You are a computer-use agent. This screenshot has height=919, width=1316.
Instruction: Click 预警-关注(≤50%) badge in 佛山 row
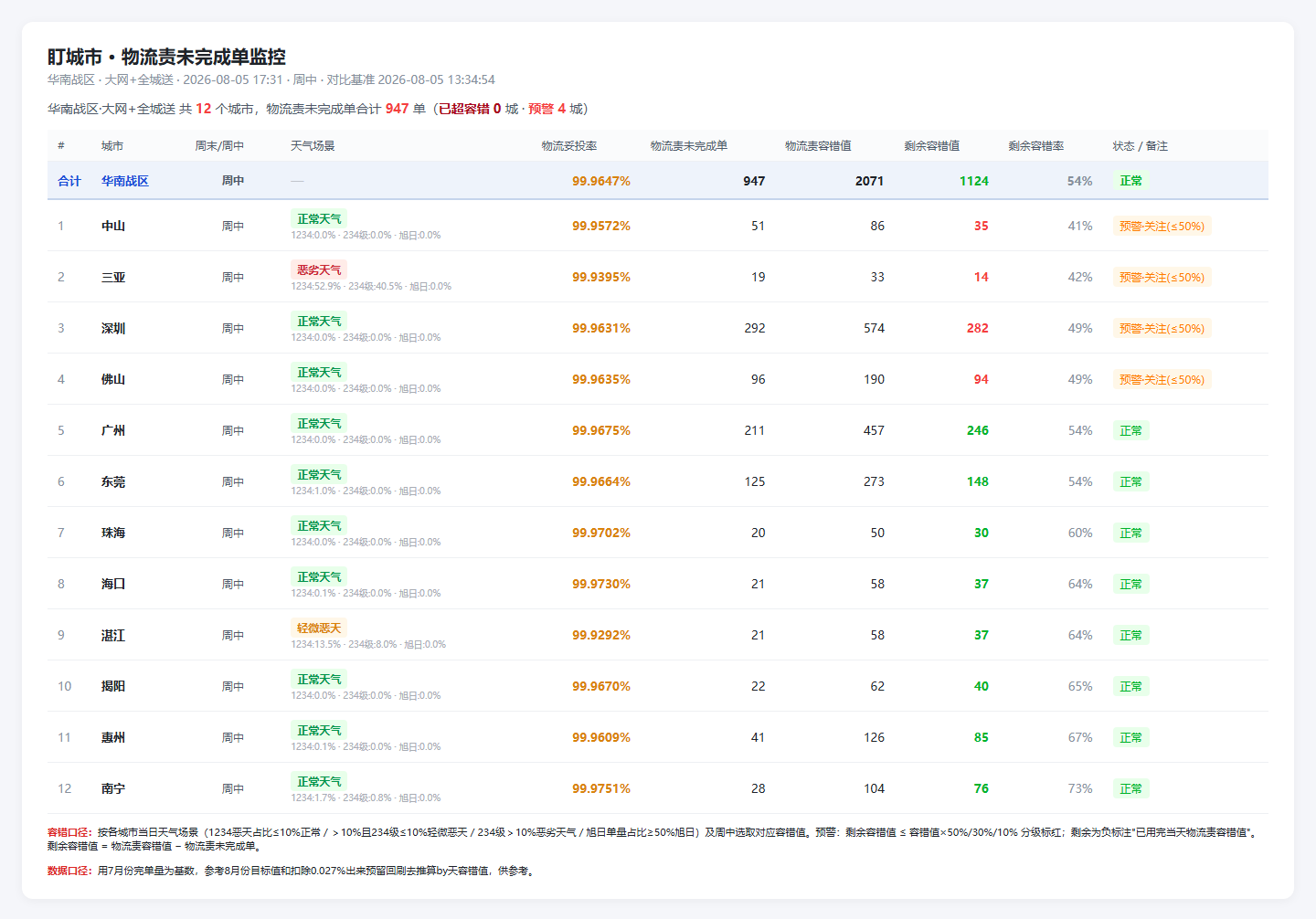1162,379
